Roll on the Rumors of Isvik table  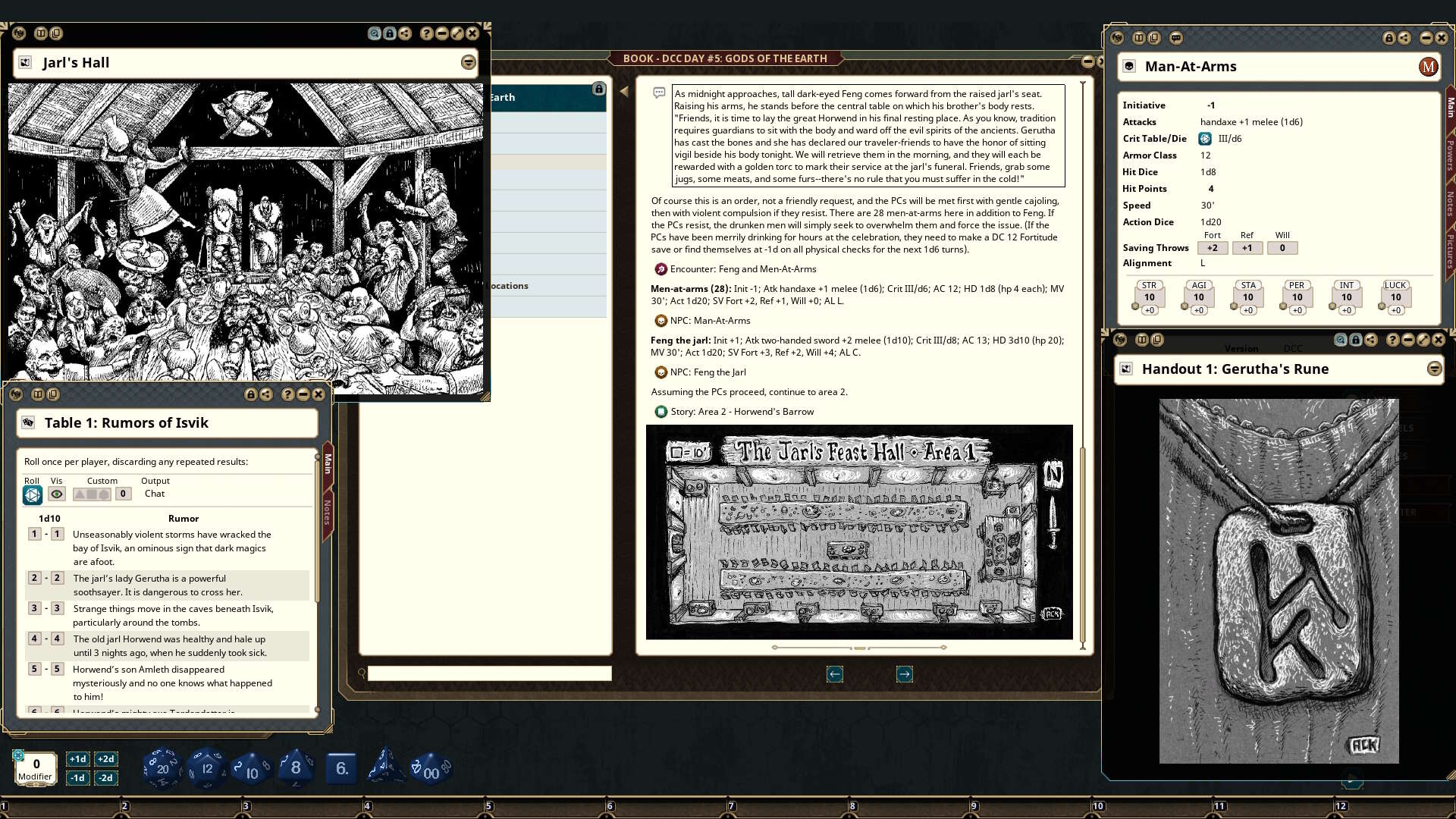[32, 495]
